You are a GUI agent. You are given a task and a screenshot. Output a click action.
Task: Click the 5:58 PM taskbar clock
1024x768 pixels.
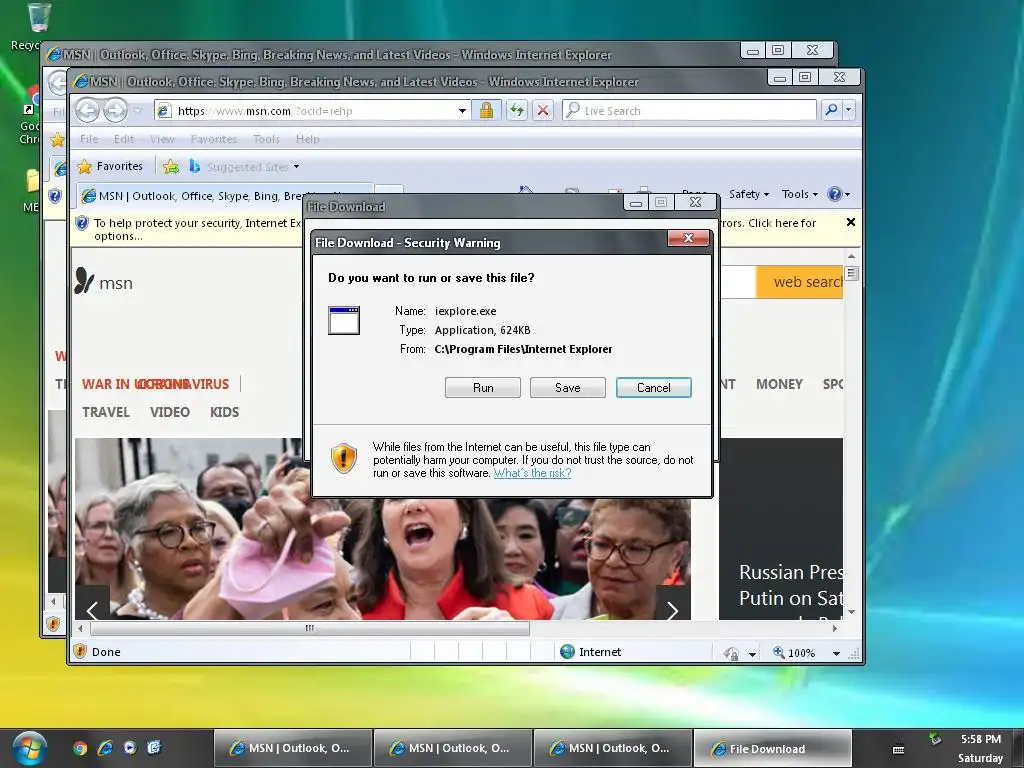980,739
